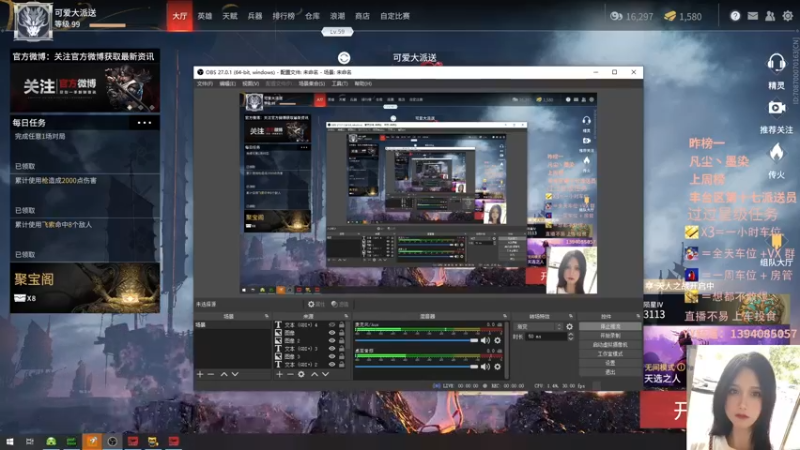The height and width of the screenshot is (450, 800).
Task: Click OBS 开始录制 button
Action: point(610,336)
